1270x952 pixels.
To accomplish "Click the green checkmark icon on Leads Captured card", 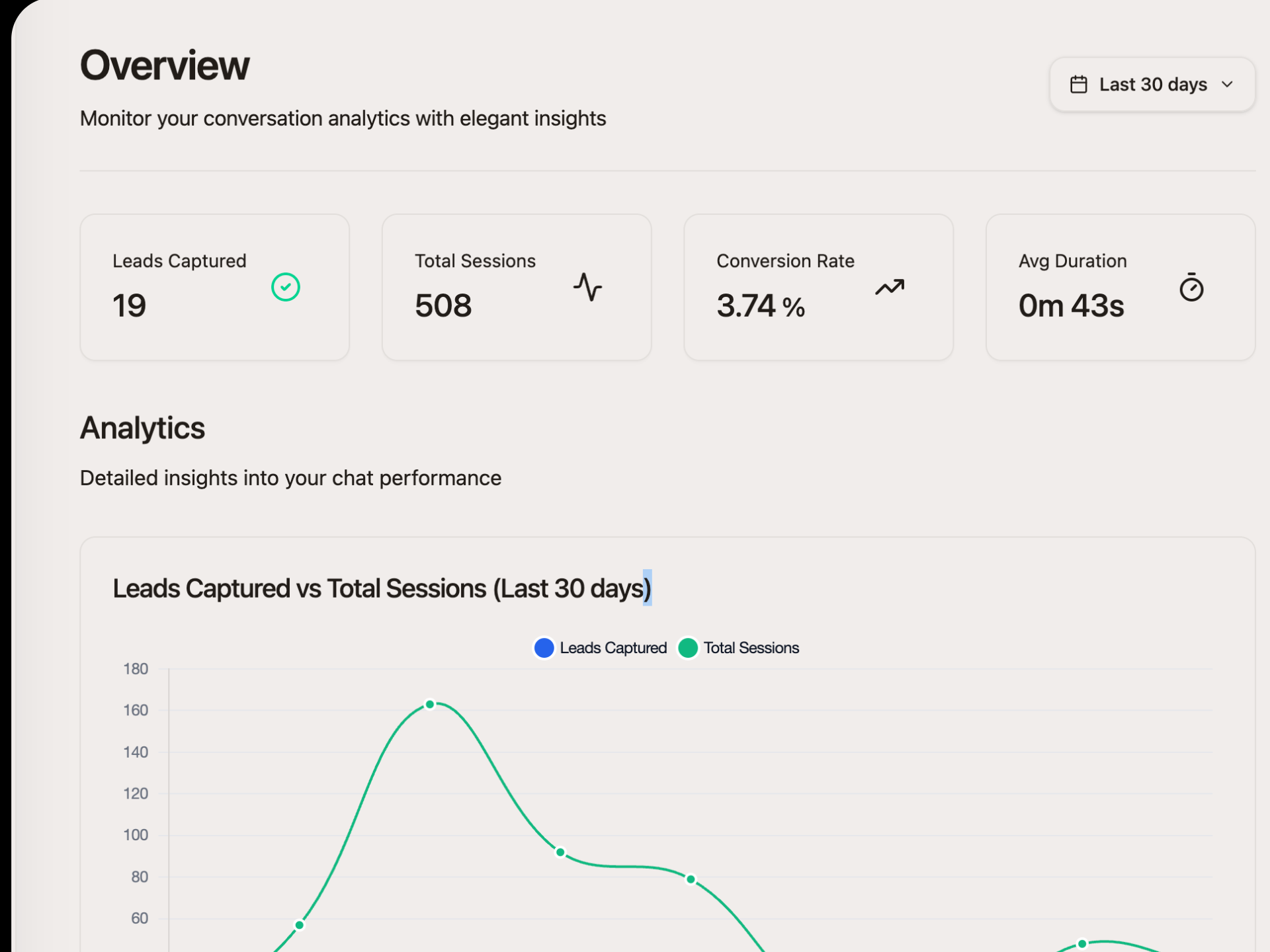I will point(285,286).
